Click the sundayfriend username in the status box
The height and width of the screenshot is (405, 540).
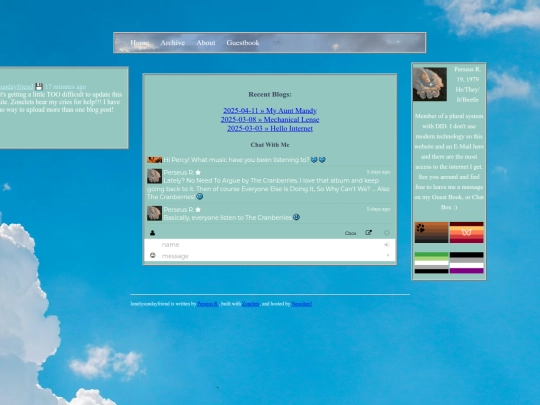click(17, 87)
